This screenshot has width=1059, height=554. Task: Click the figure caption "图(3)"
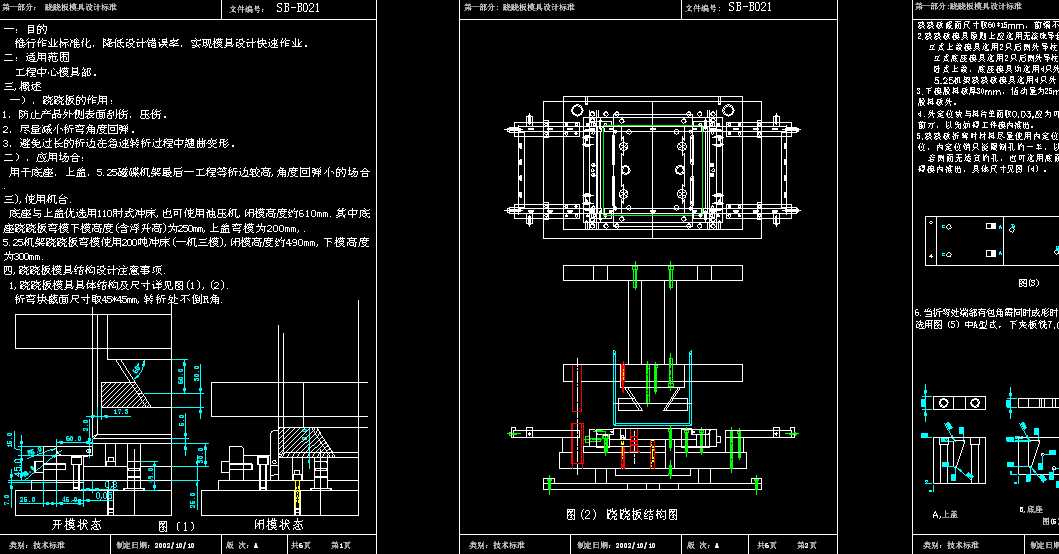1029,283
